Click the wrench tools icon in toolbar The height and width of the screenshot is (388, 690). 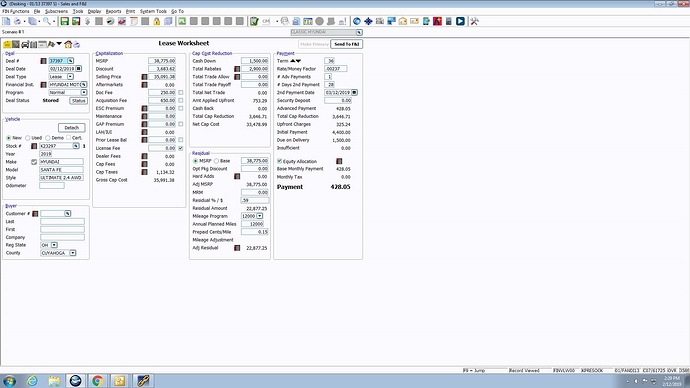coord(474,21)
